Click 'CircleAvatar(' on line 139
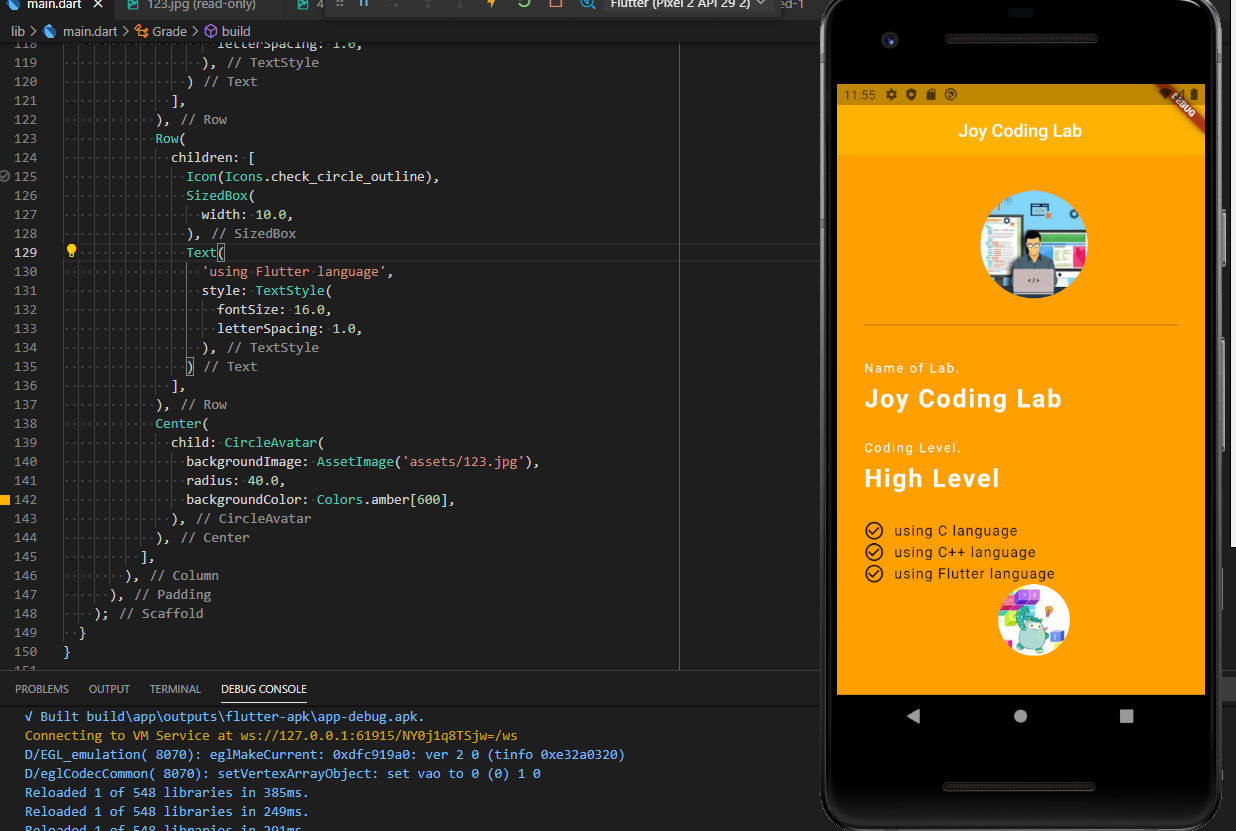 tap(275, 442)
